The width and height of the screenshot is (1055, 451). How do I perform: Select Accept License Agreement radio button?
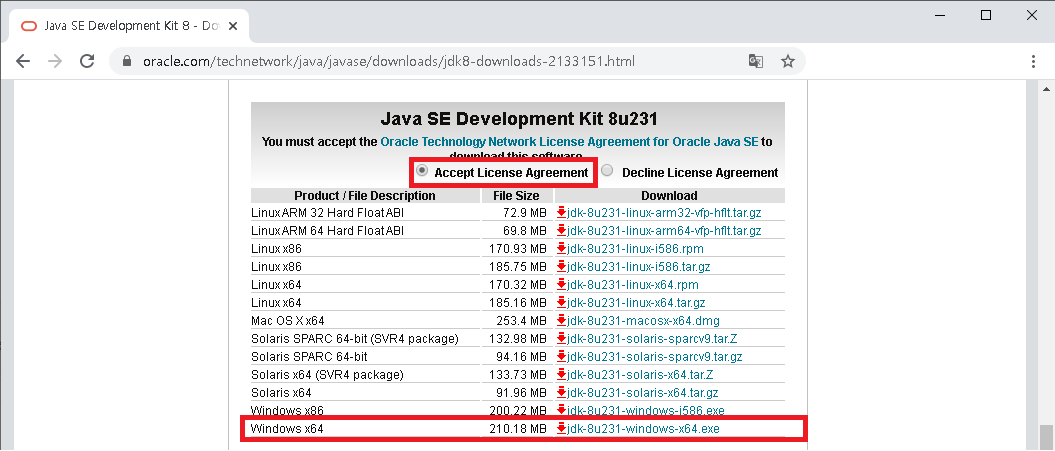pyautogui.click(x=422, y=170)
